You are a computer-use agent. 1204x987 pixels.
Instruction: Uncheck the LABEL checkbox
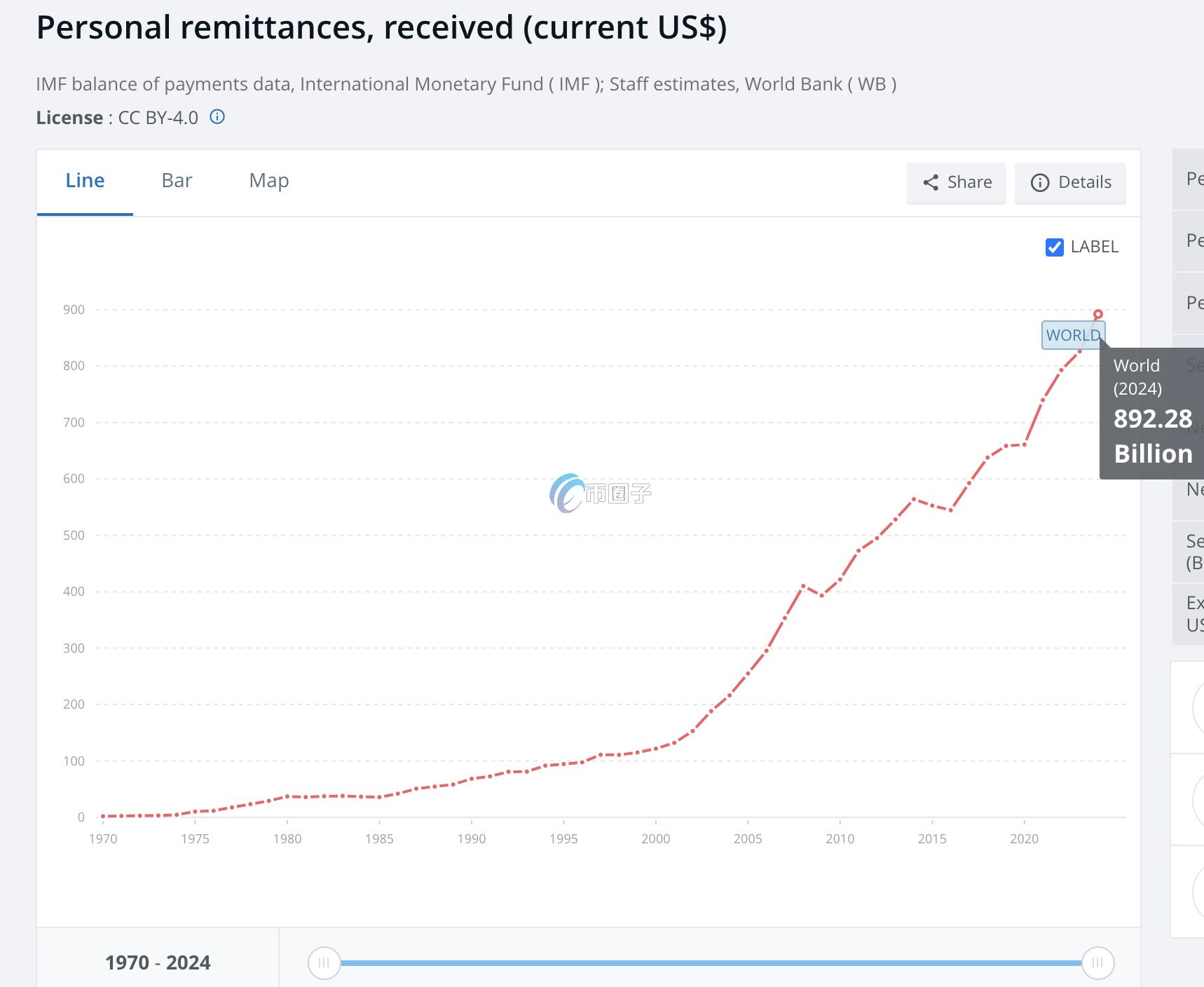click(x=1055, y=247)
